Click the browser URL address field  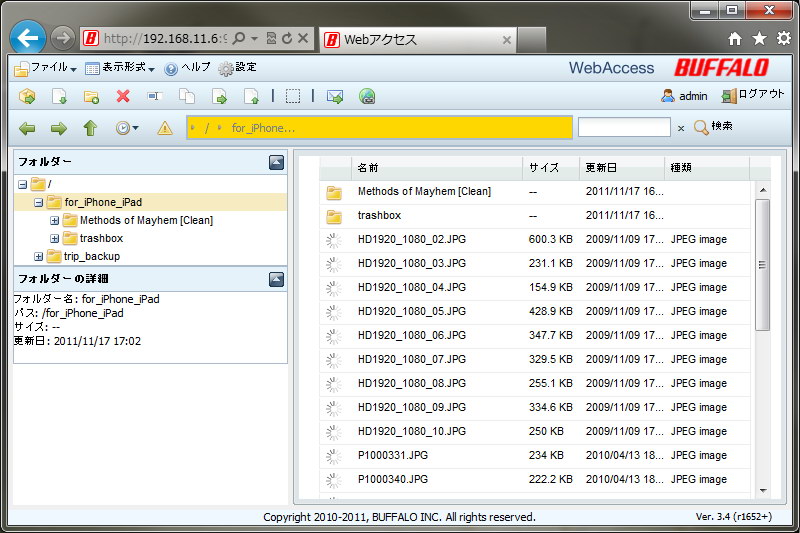(x=164, y=39)
